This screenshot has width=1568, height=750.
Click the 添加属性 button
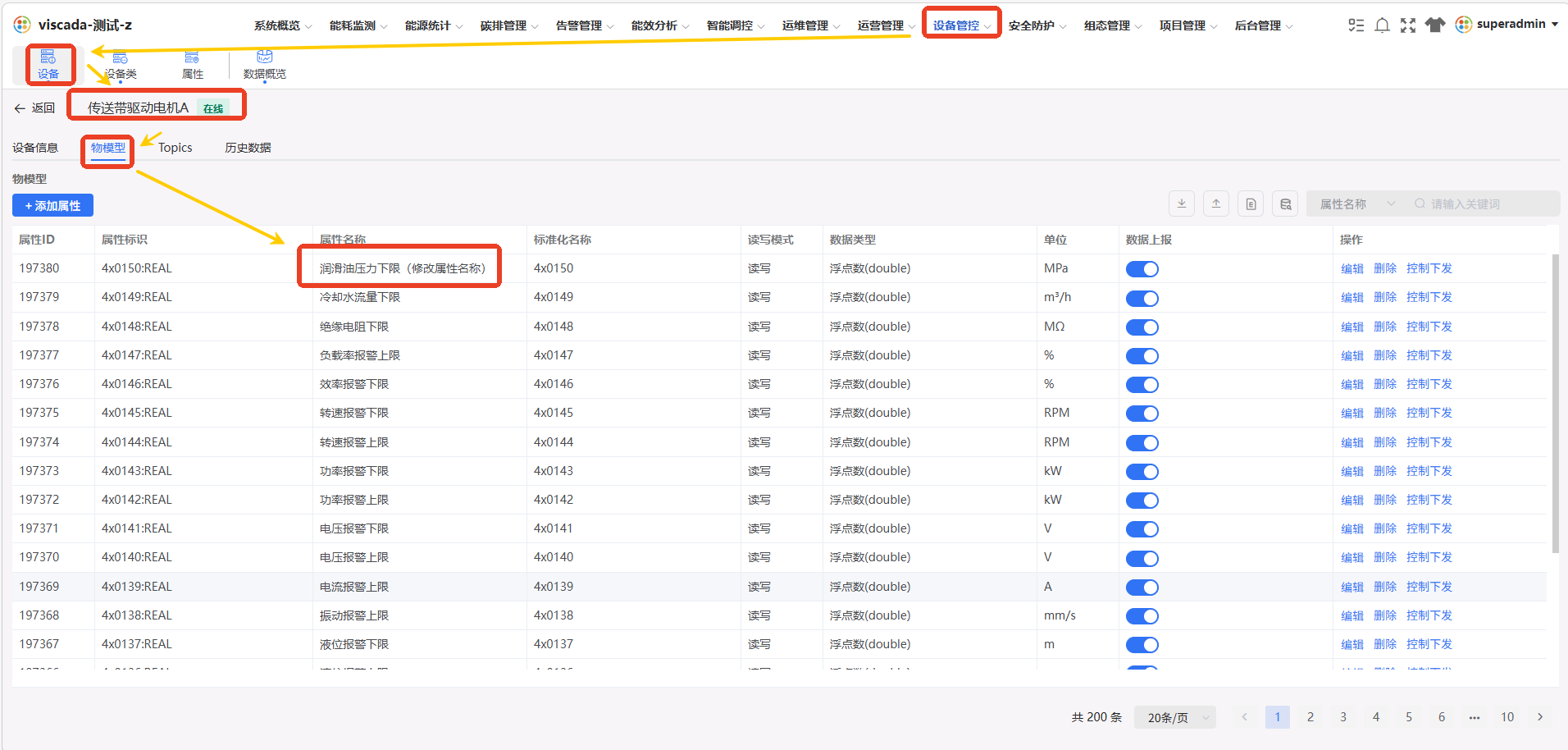[52, 205]
